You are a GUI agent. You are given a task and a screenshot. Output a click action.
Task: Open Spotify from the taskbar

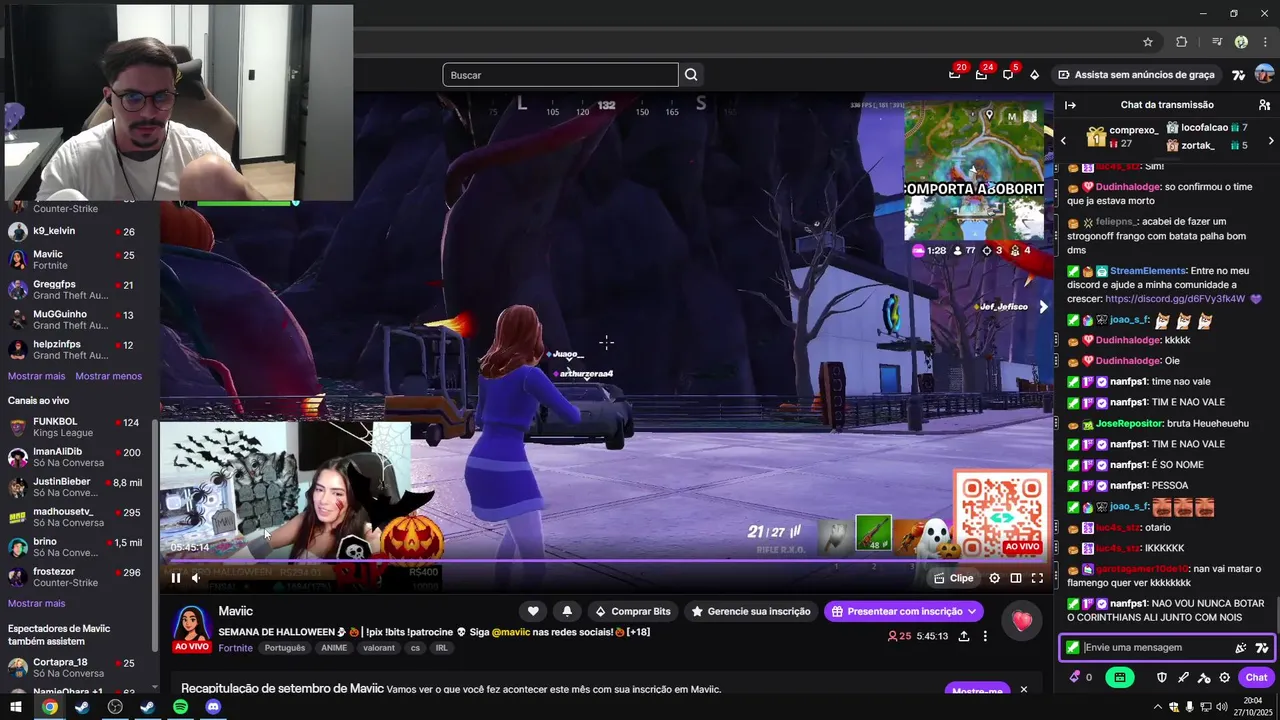click(180, 707)
